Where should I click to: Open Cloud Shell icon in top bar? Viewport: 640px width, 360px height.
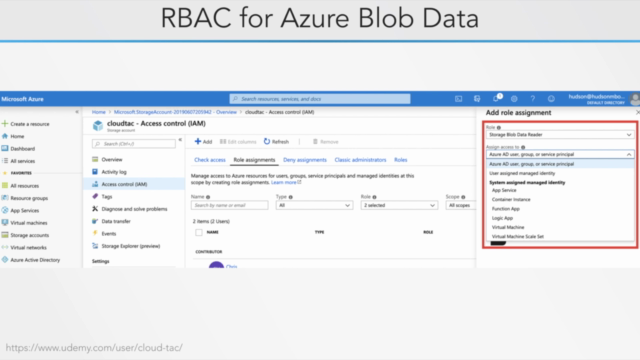point(458,99)
